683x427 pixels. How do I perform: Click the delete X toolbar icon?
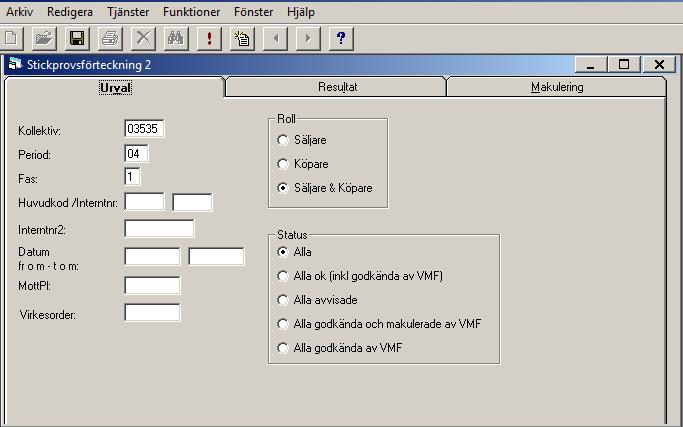click(143, 39)
